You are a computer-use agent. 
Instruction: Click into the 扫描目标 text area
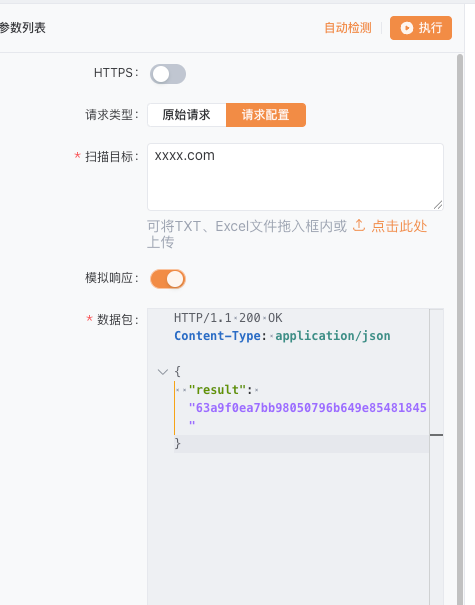[x=295, y=177]
